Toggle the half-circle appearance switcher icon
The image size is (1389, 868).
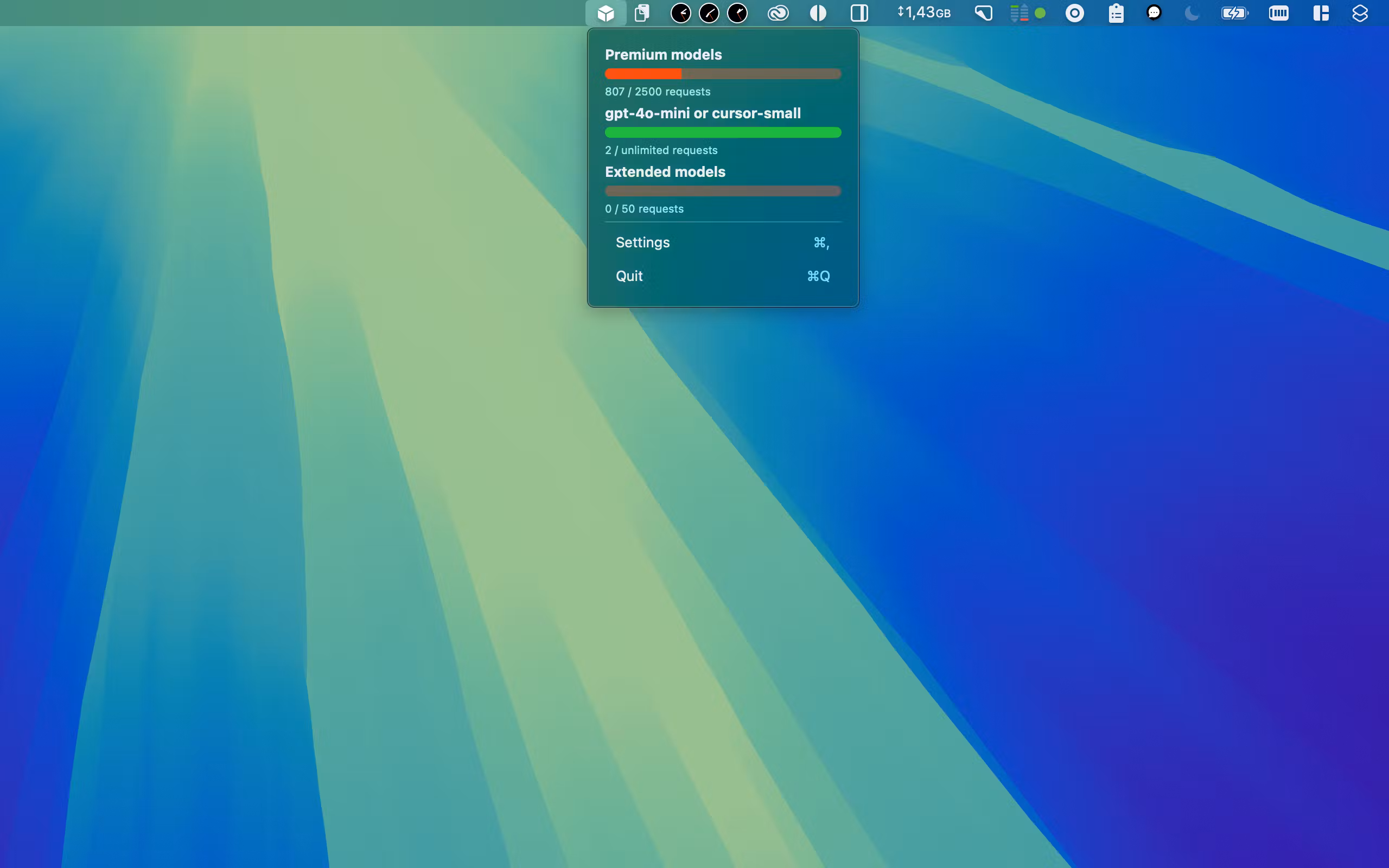[818, 12]
